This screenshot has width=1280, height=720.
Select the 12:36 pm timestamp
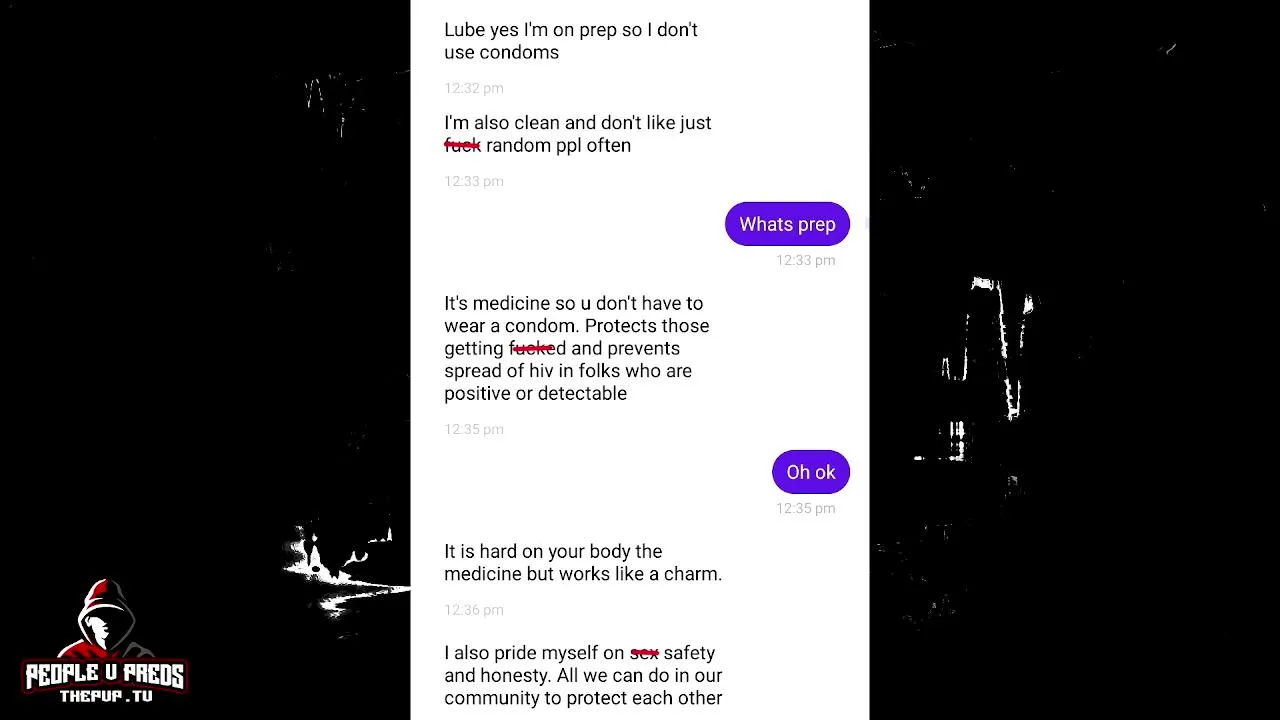tap(474, 610)
